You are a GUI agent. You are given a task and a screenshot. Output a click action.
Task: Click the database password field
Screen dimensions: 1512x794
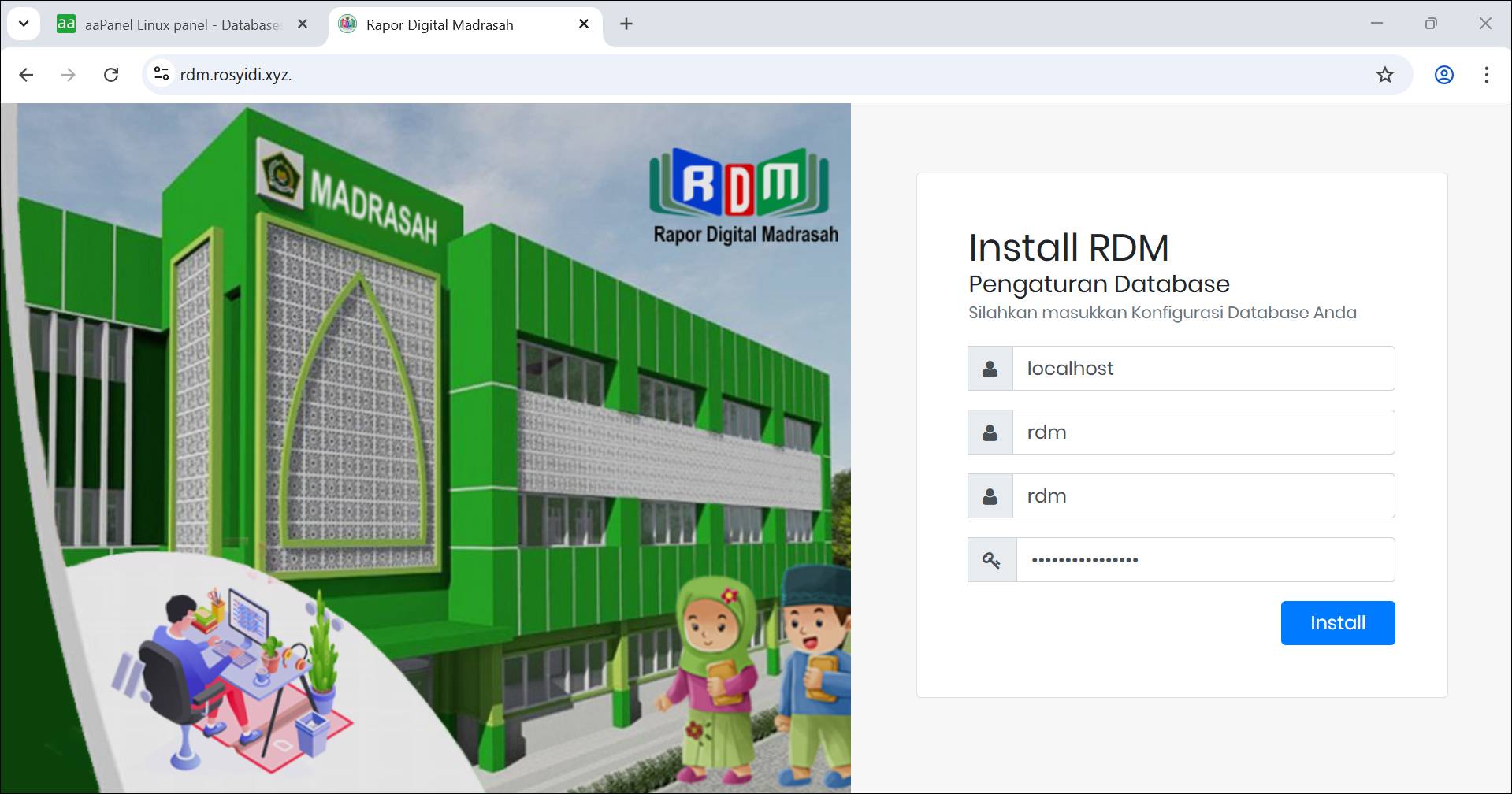tap(1206, 560)
